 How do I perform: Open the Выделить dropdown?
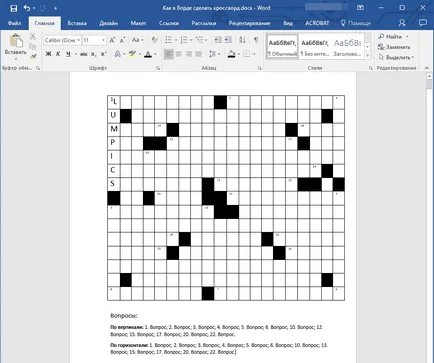point(397,57)
